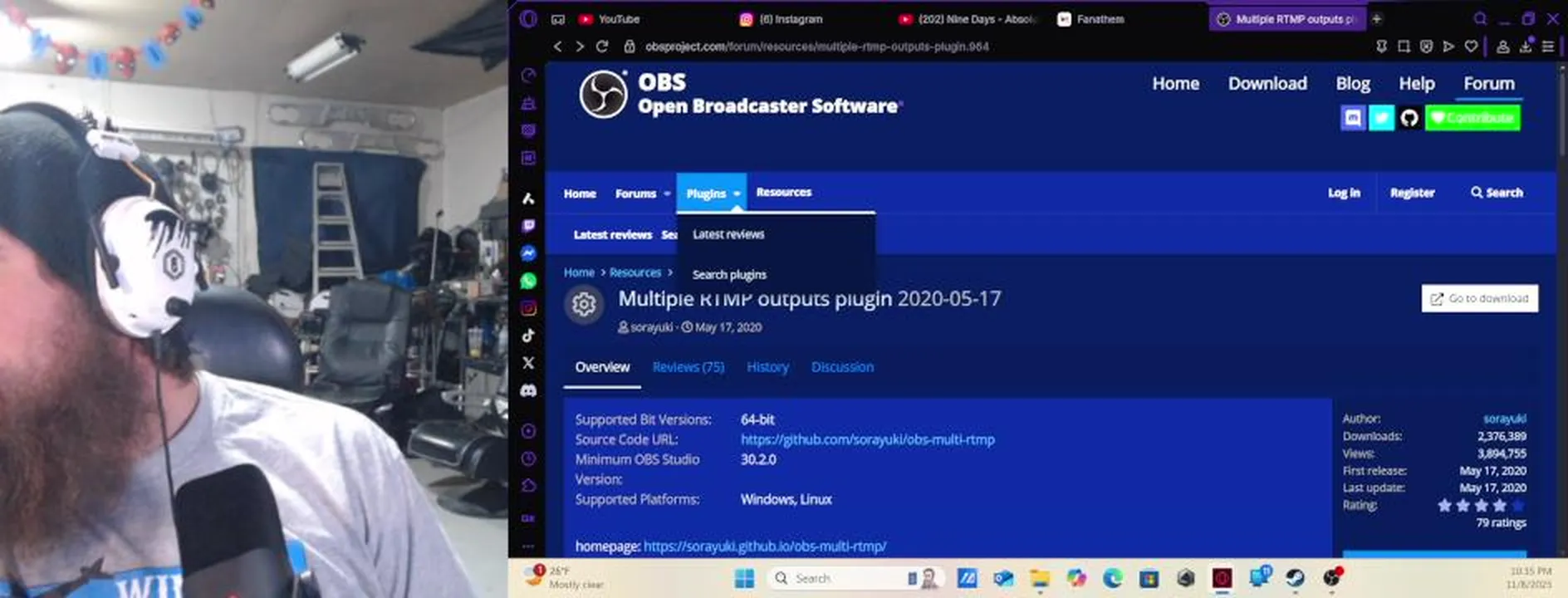
Task: Open TikTok in the sidebar
Action: (x=528, y=336)
